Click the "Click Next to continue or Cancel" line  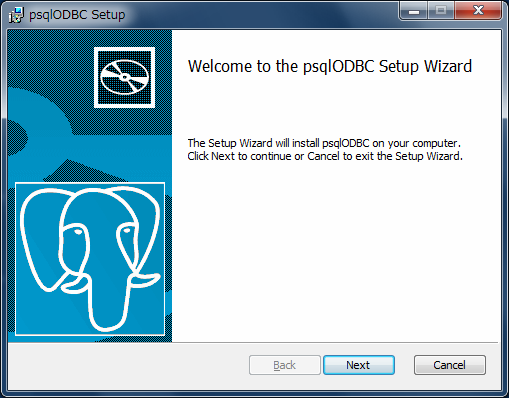[x=325, y=156]
